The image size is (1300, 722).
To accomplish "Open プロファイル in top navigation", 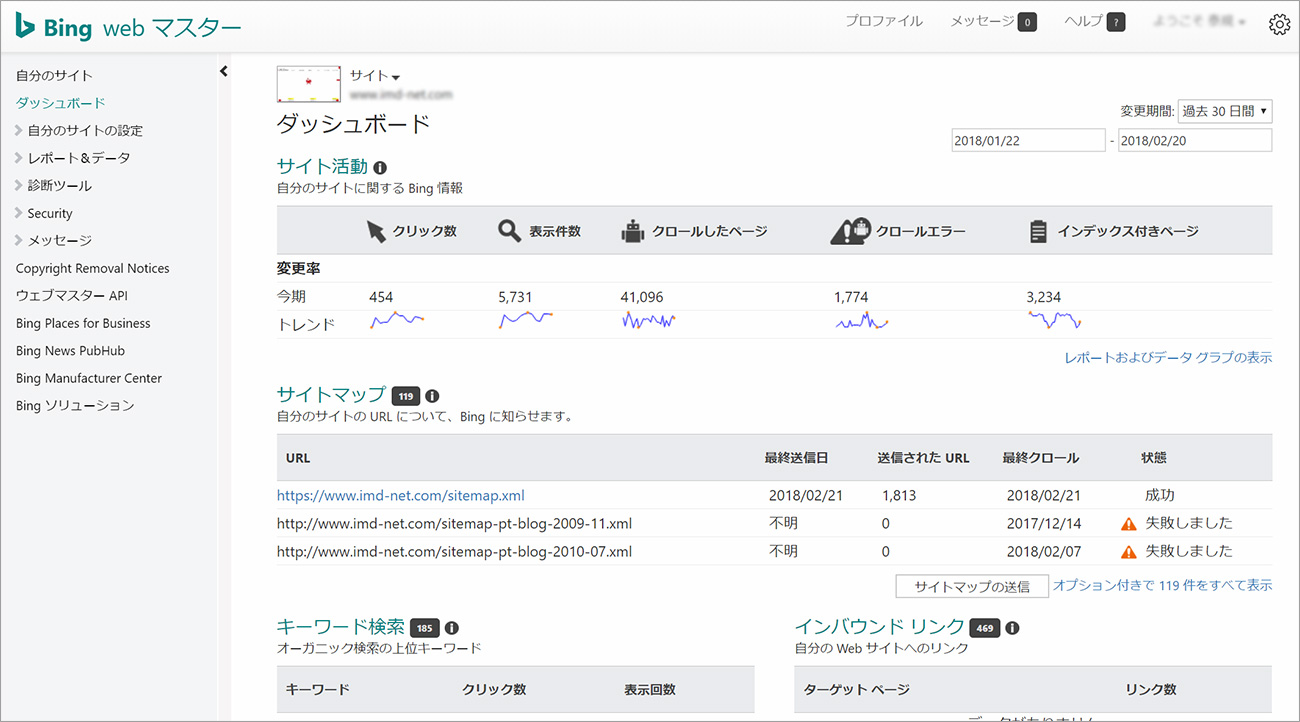I will coord(884,21).
